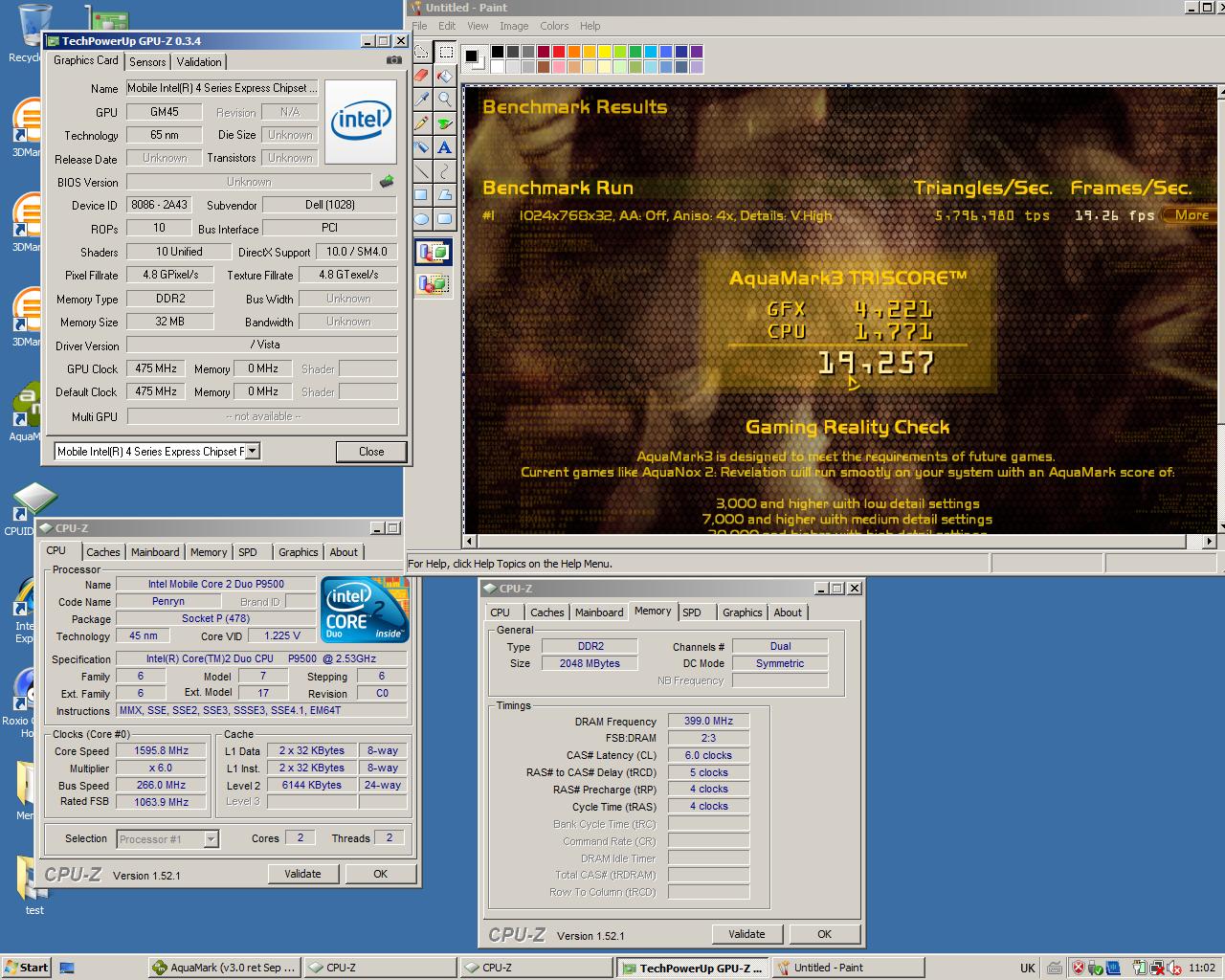Viewport: 1225px width, 980px height.
Task: Click the GPU-Z screenshot camera icon
Action: click(x=393, y=60)
